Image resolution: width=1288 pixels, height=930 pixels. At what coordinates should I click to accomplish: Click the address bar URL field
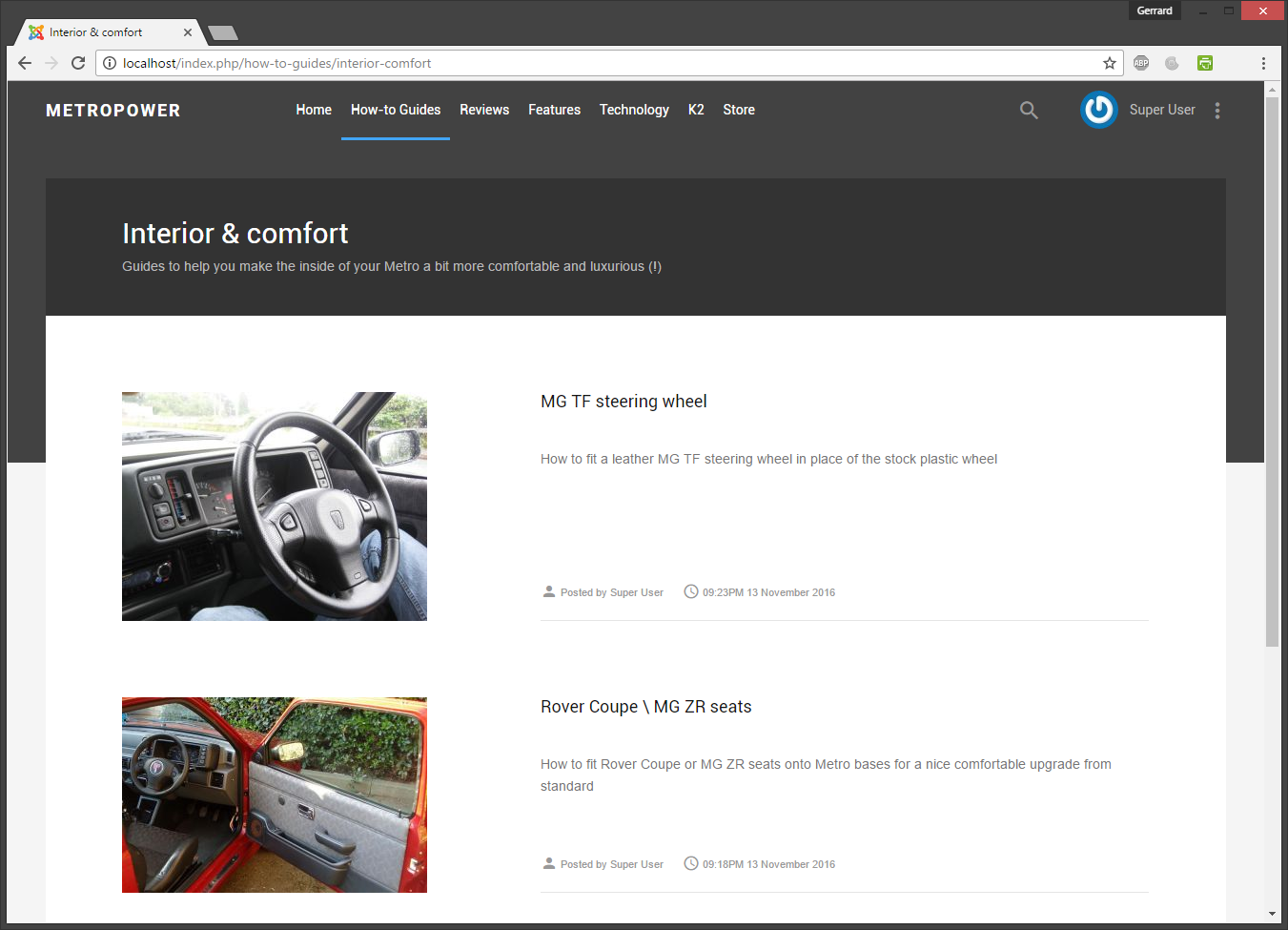click(x=610, y=63)
